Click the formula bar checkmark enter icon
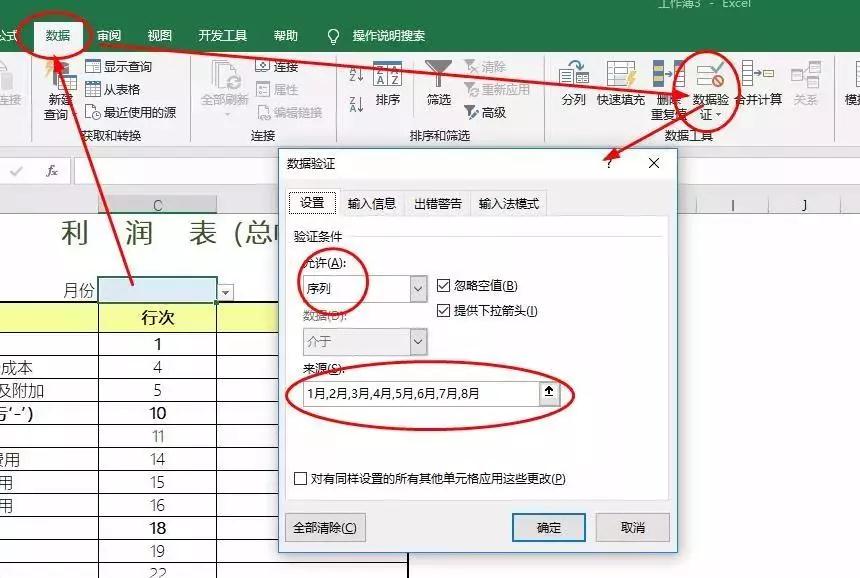This screenshot has height=578, width=860. click(16, 171)
